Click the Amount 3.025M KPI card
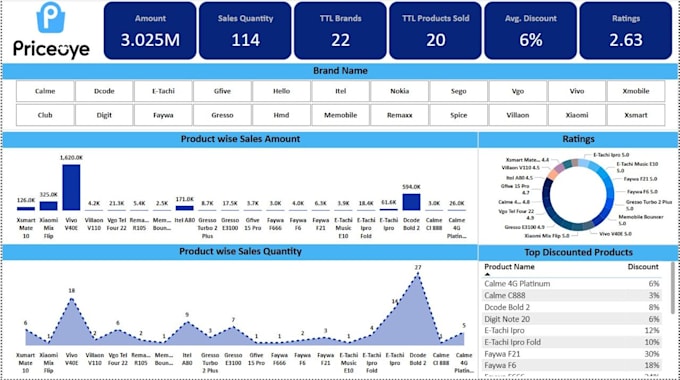Viewport: 680px width, 380px height. 150,30
